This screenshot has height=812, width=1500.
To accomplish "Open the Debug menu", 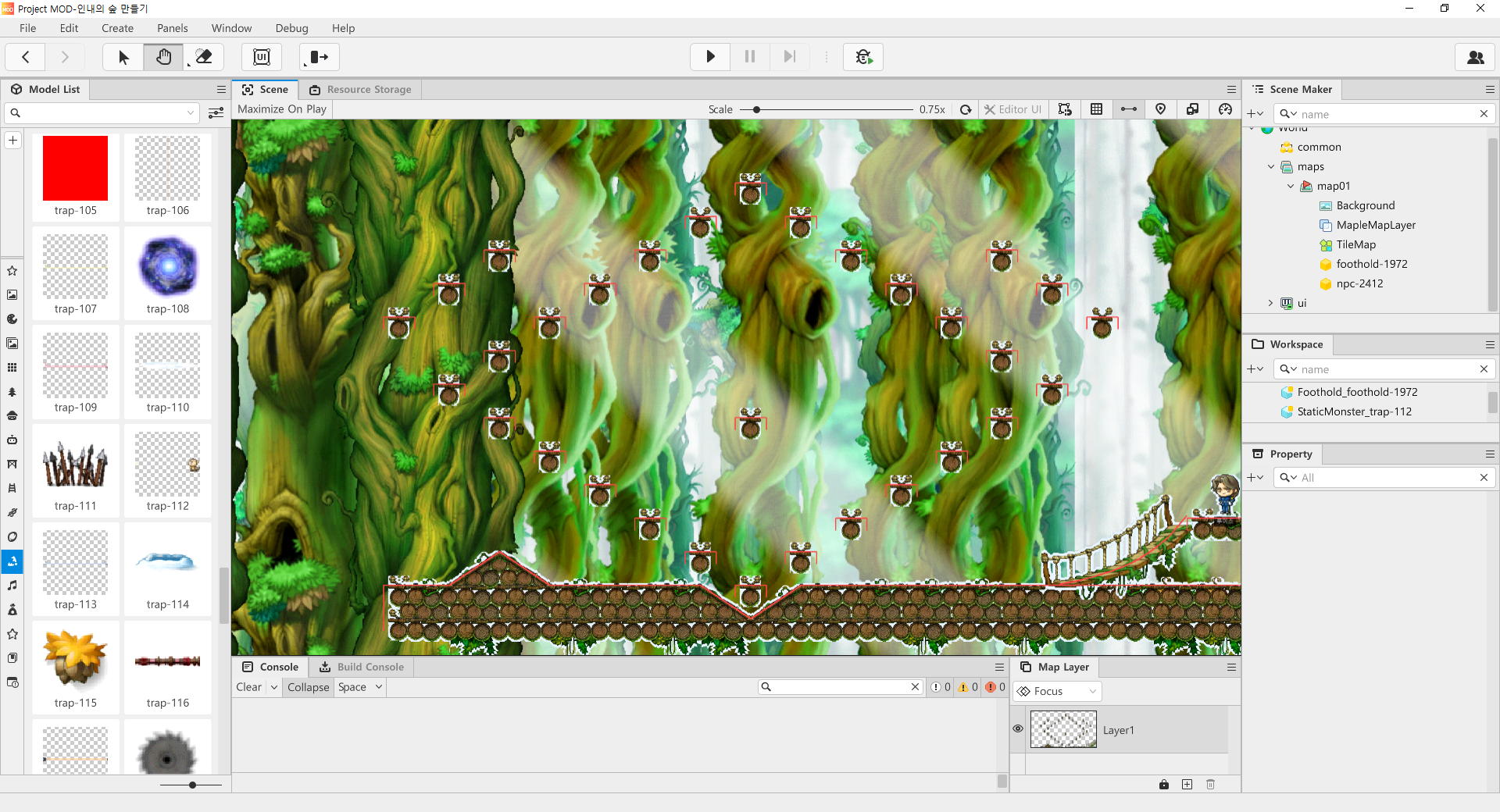I will pos(292,28).
